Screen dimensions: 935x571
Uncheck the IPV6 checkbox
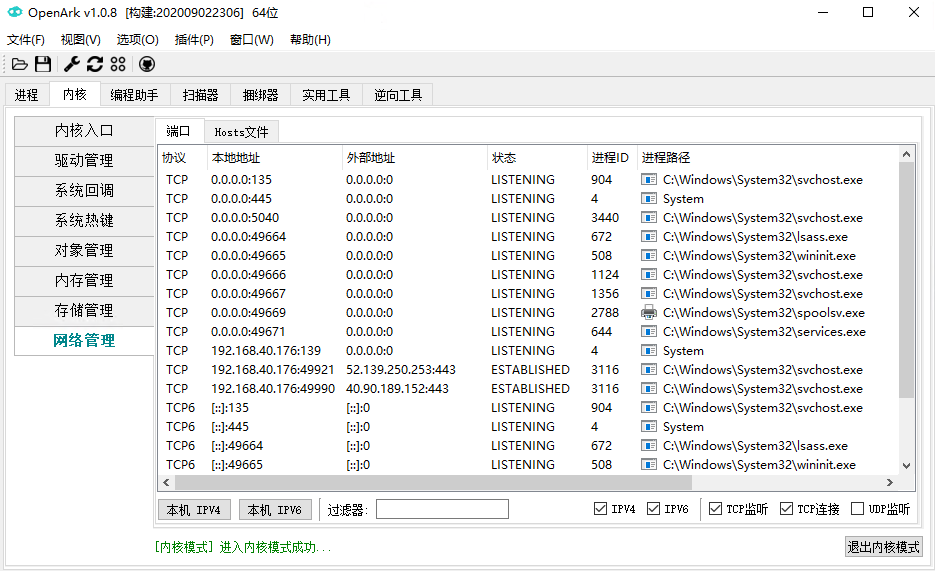pyautogui.click(x=654, y=508)
